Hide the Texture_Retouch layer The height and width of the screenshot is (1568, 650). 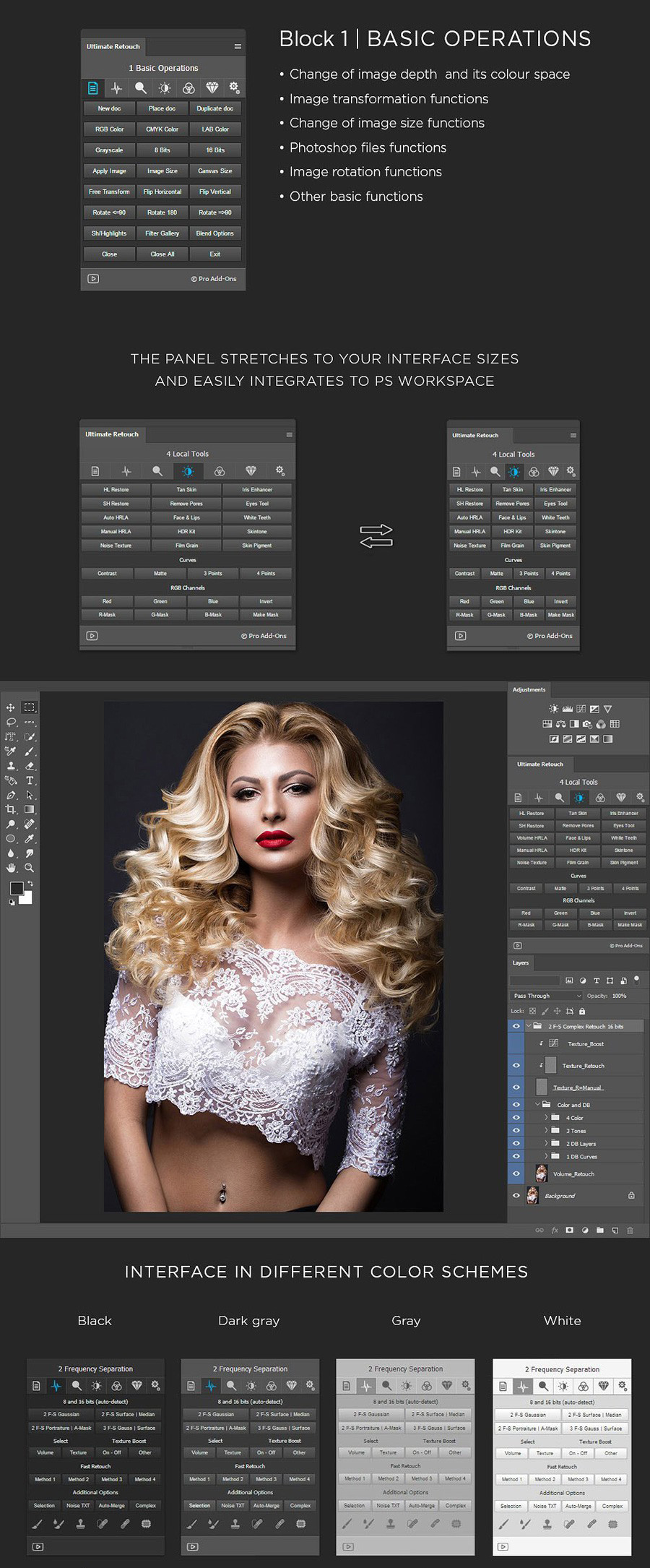(516, 1065)
